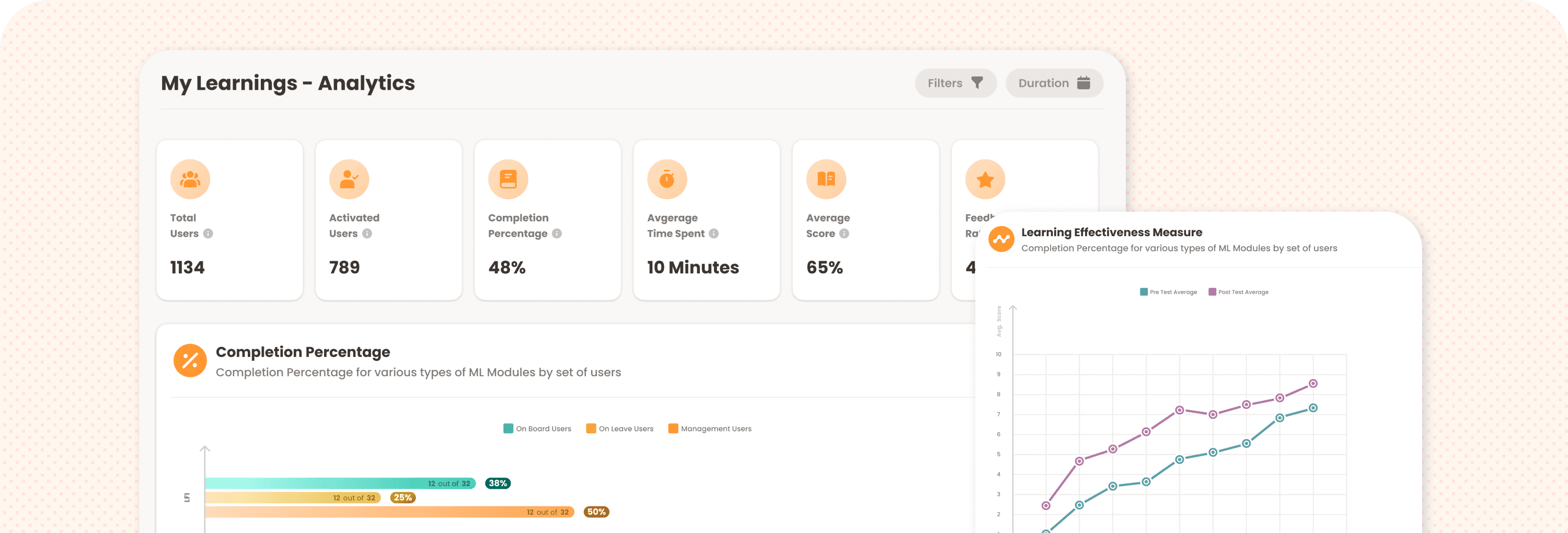Toggle On Leave Users legend swatch
This screenshot has height=533, width=1568.
(x=591, y=428)
